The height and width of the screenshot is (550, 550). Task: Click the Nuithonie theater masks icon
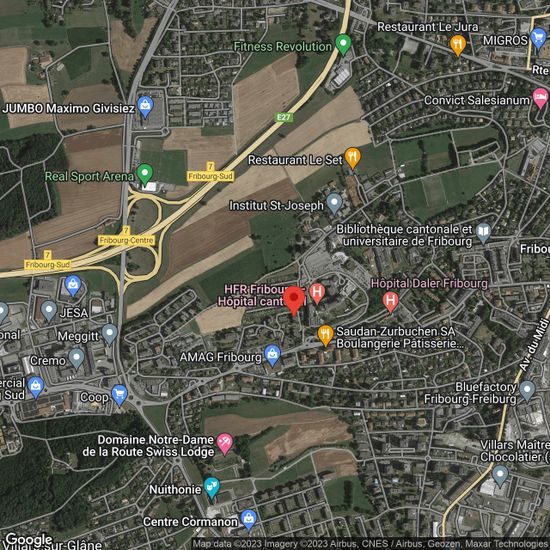click(212, 488)
